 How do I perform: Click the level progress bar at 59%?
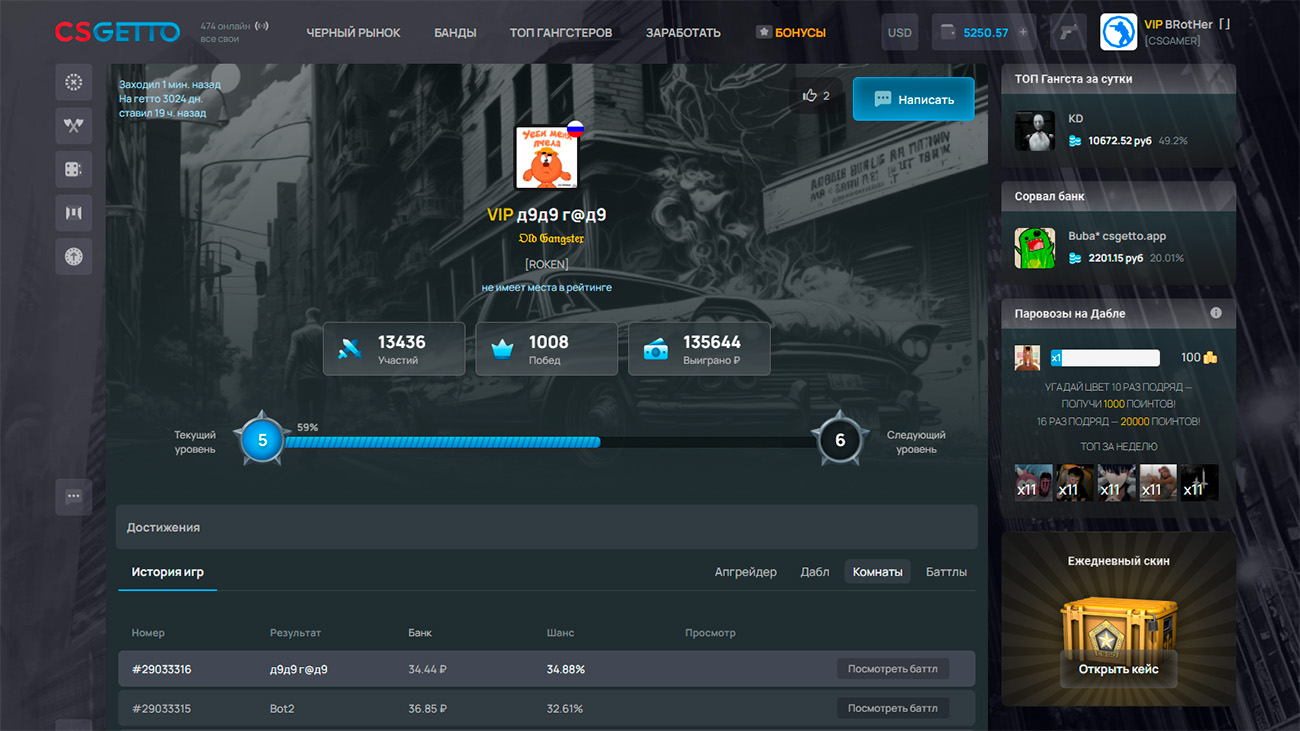pos(550,441)
